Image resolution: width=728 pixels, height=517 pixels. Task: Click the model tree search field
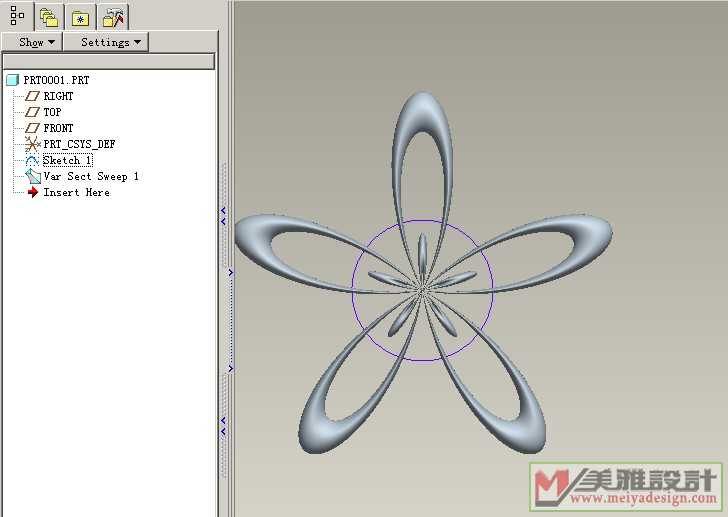(x=109, y=61)
